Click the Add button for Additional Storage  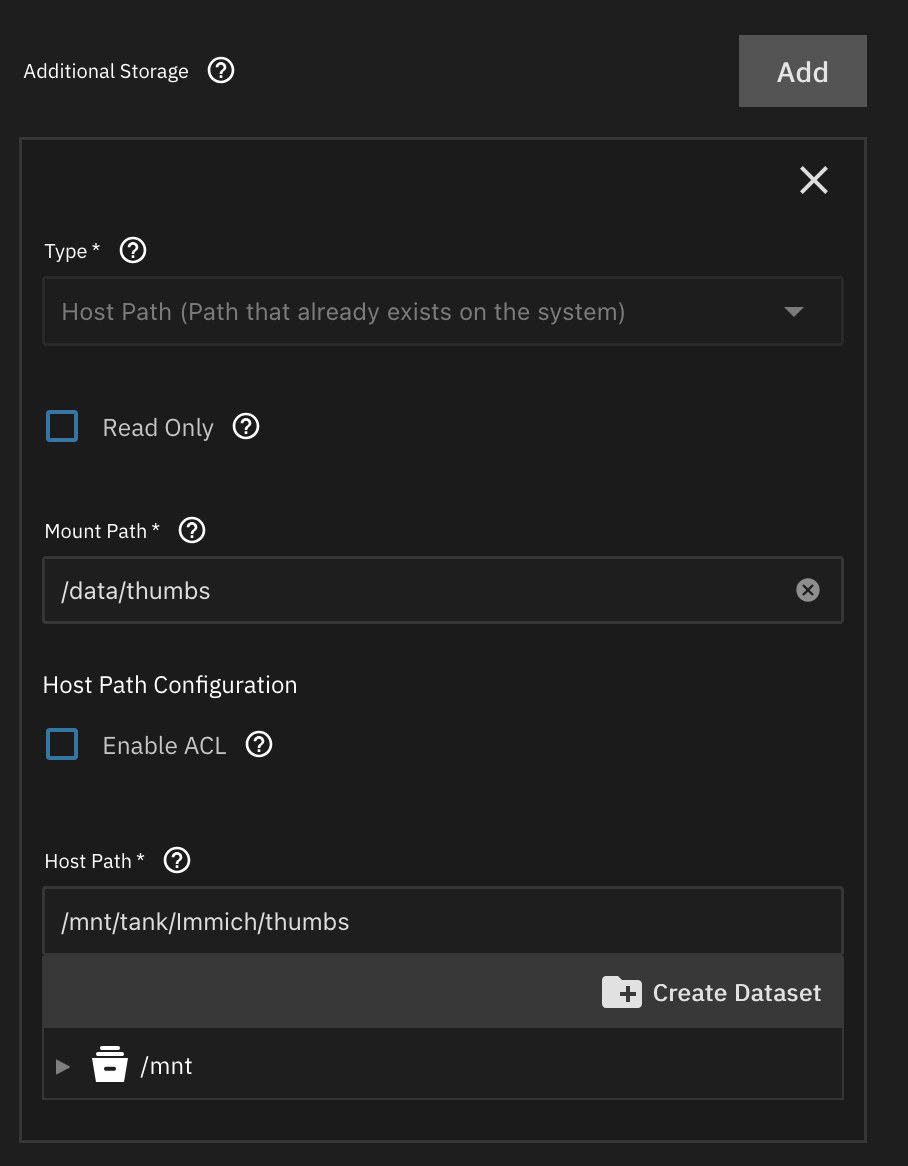pos(803,70)
